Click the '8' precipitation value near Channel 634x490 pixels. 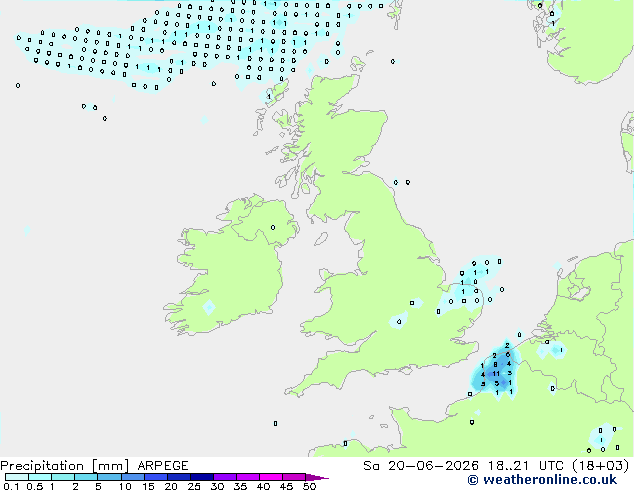[x=495, y=365]
